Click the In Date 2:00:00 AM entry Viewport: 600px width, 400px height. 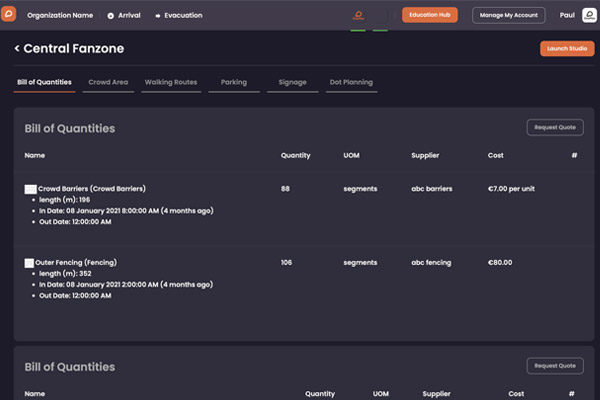point(126,285)
